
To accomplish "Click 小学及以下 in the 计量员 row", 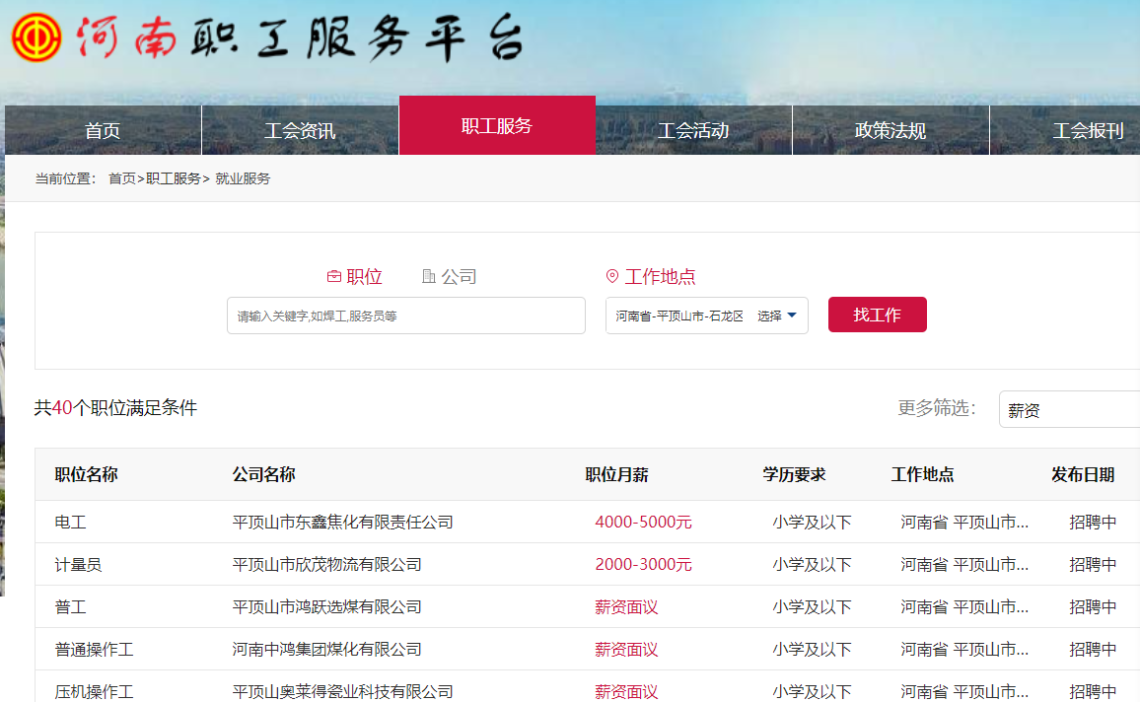I will 811,565.
